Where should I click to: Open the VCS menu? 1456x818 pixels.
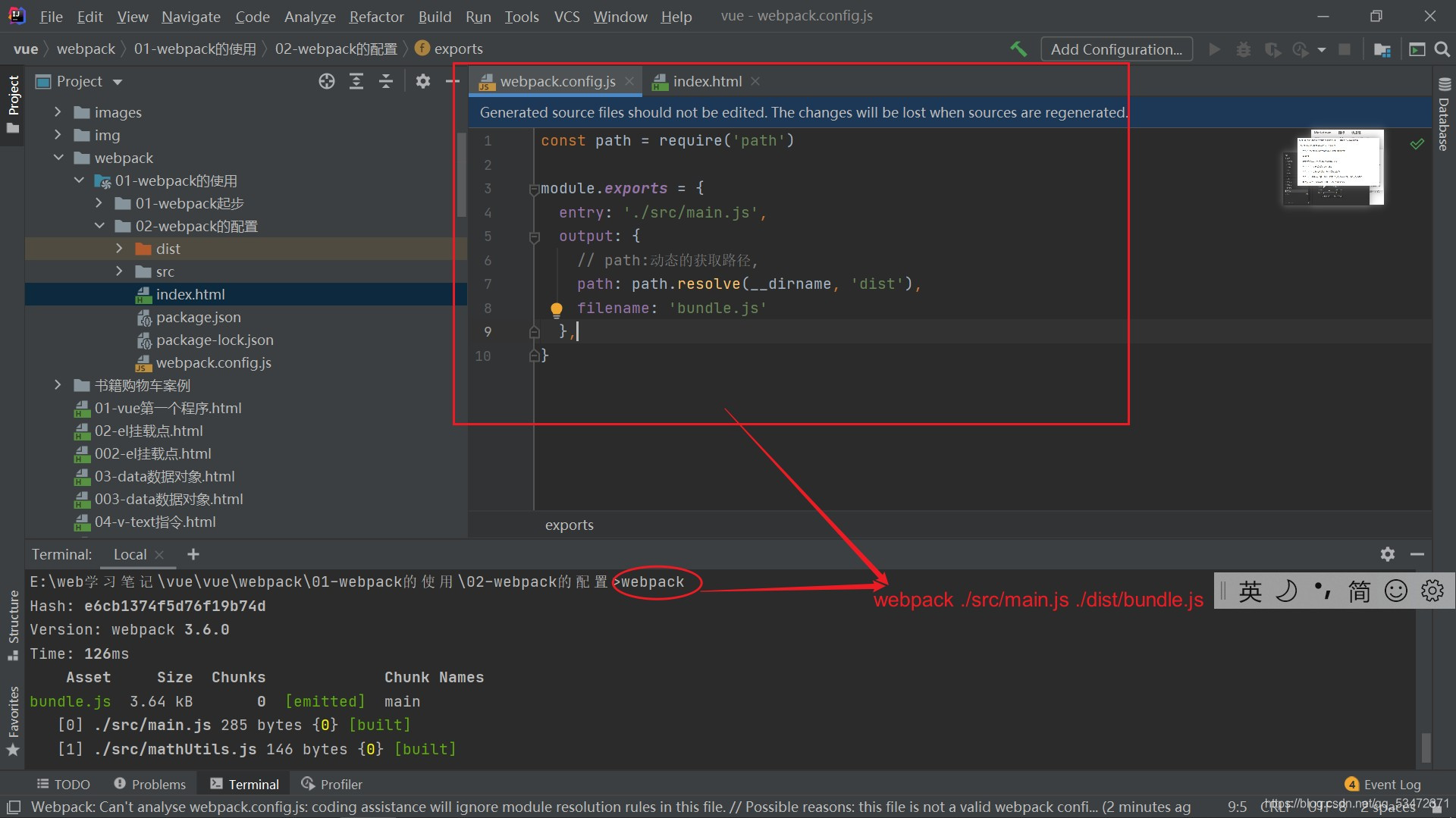pyautogui.click(x=566, y=17)
